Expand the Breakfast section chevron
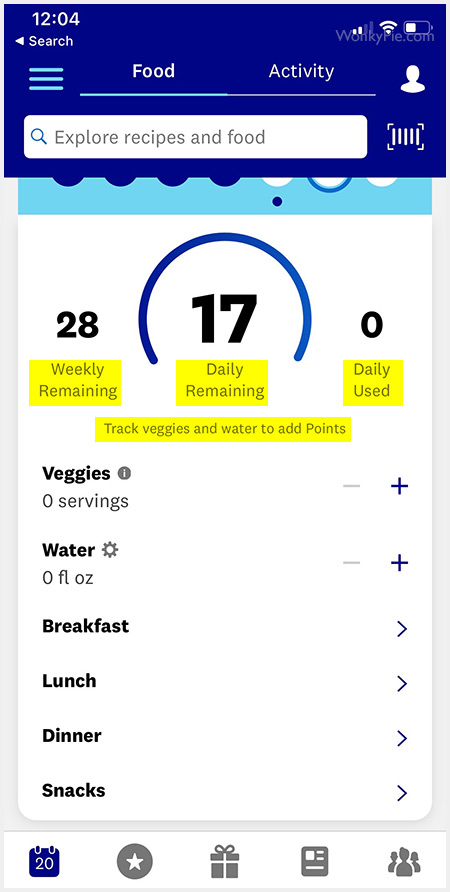Viewport: 450px width, 892px height. click(x=402, y=629)
